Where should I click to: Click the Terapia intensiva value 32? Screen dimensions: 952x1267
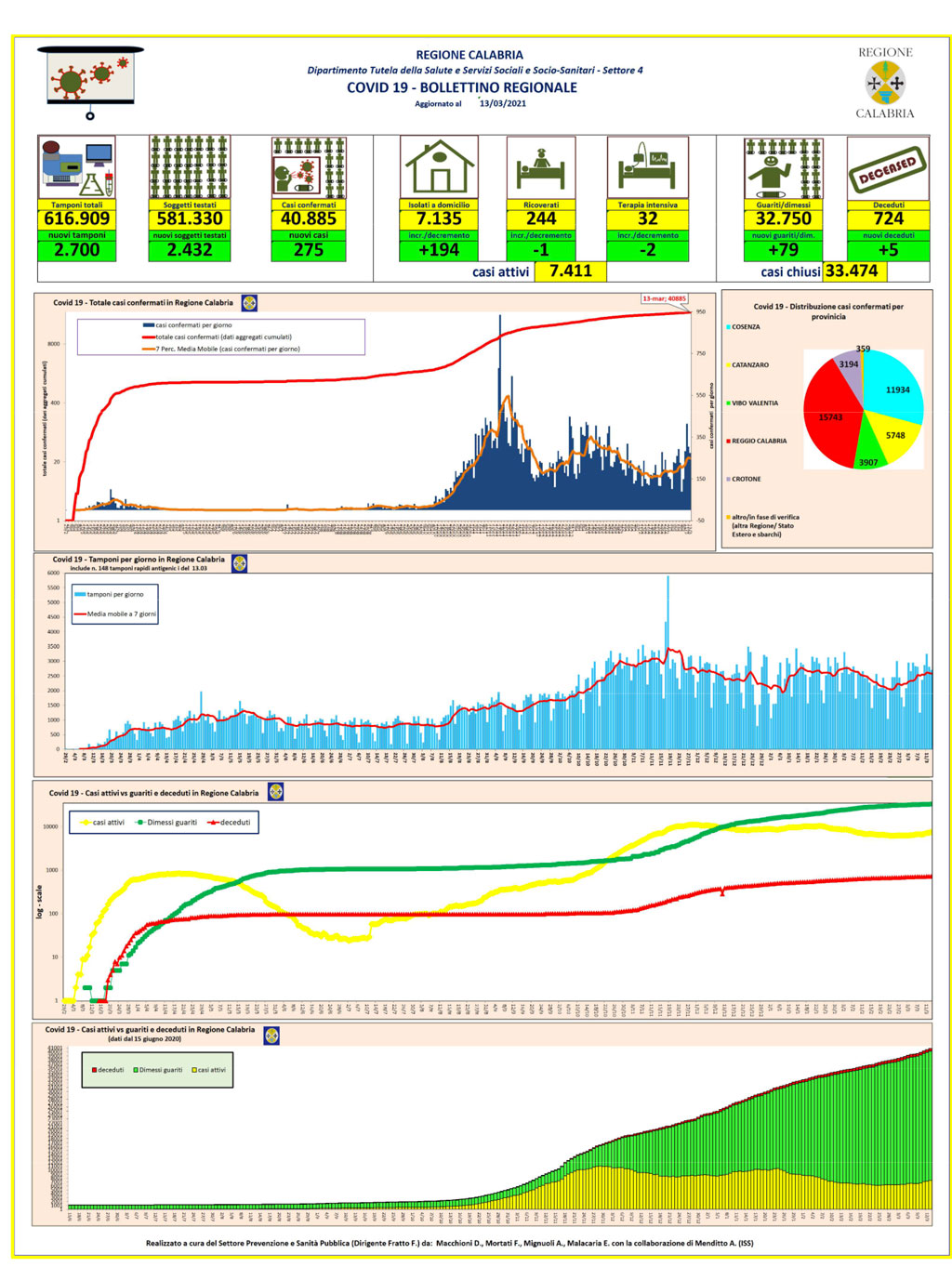(x=648, y=219)
